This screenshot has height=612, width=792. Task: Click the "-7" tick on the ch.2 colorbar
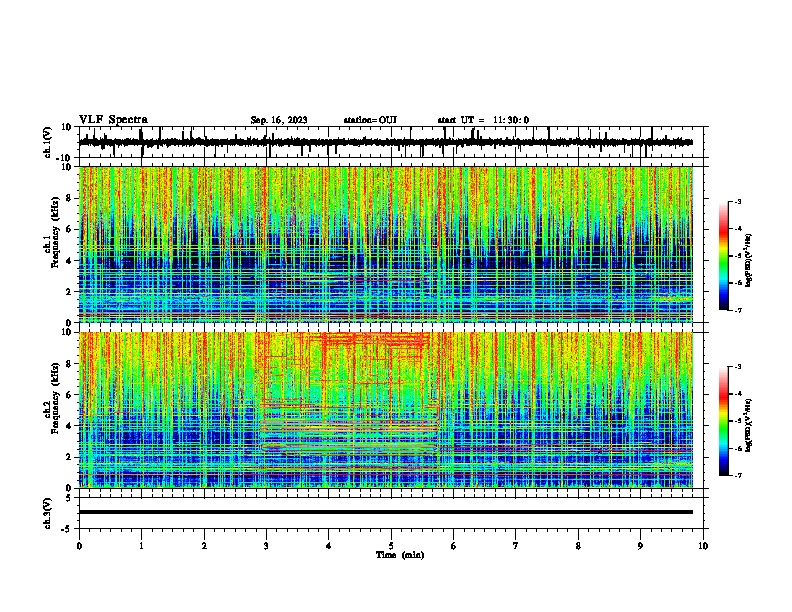738,475
